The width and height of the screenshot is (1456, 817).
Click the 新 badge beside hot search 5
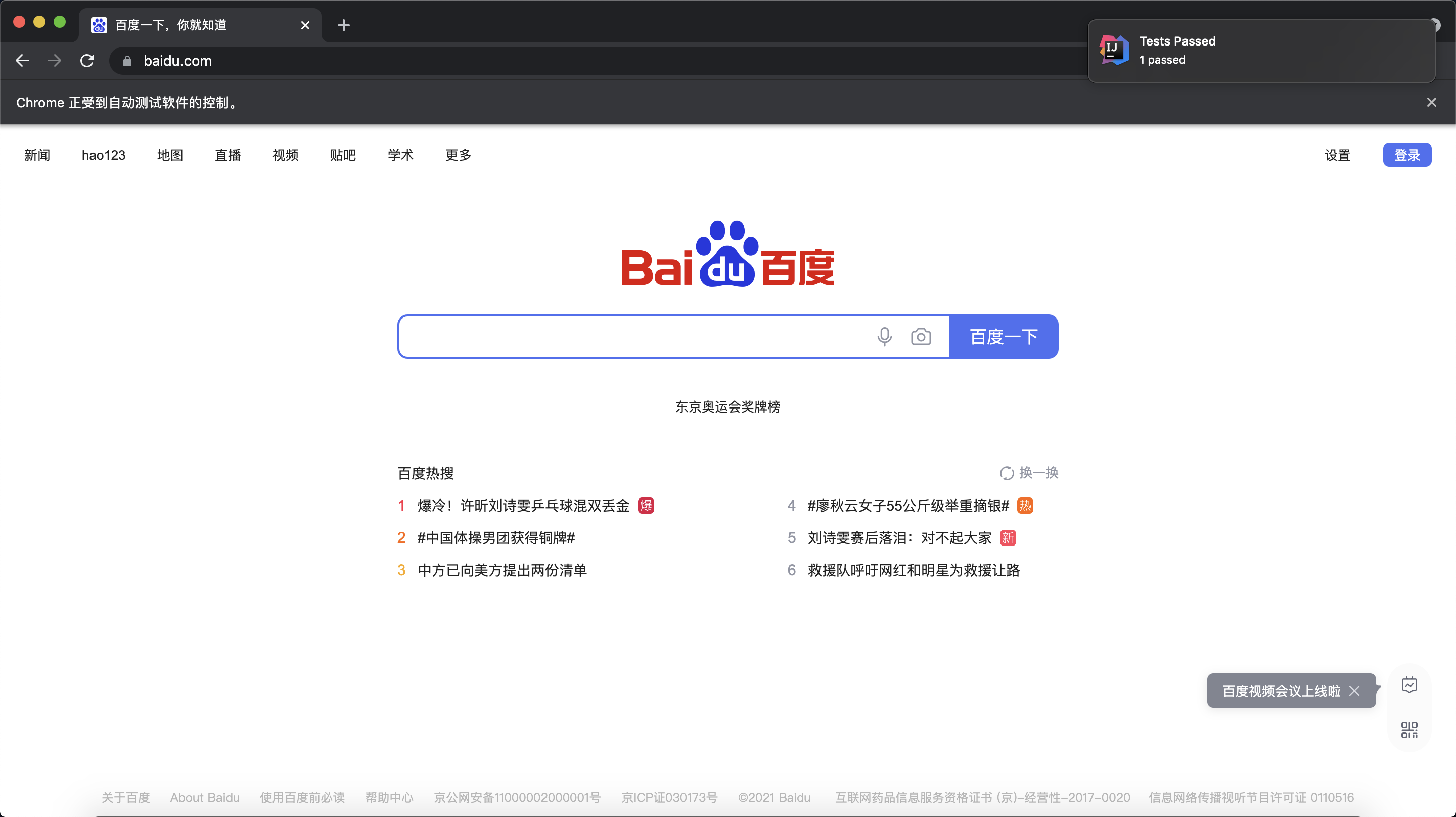(x=1008, y=538)
